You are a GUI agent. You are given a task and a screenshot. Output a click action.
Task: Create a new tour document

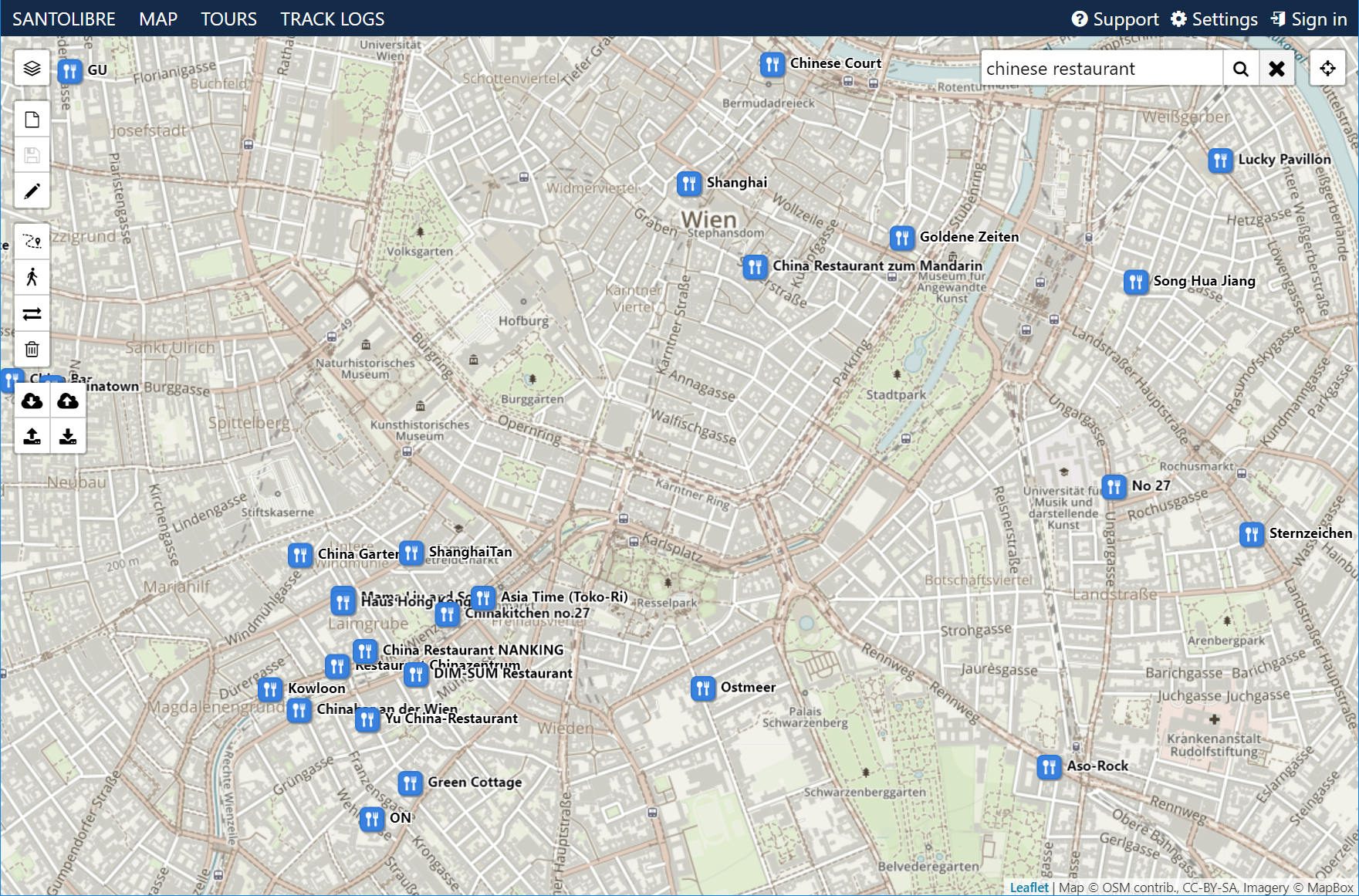32,120
